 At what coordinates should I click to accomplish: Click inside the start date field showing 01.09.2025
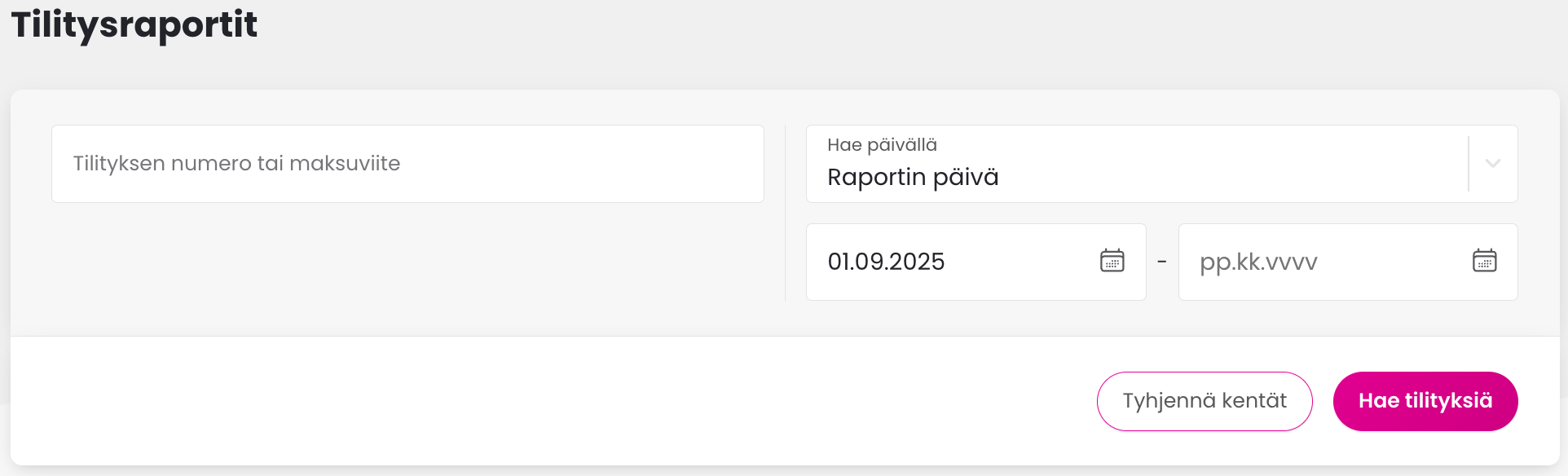pos(937,262)
